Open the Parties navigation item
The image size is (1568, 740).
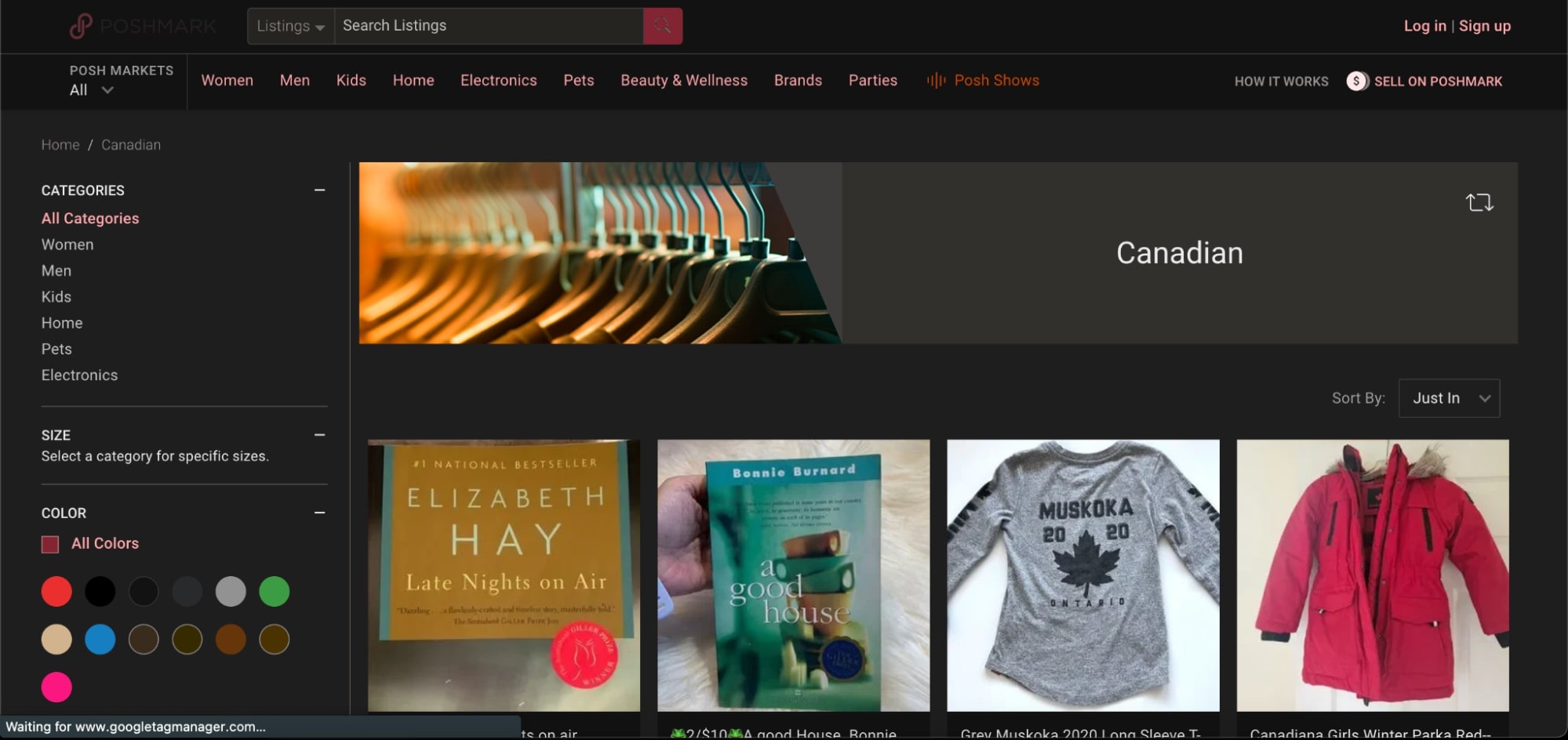tap(873, 80)
